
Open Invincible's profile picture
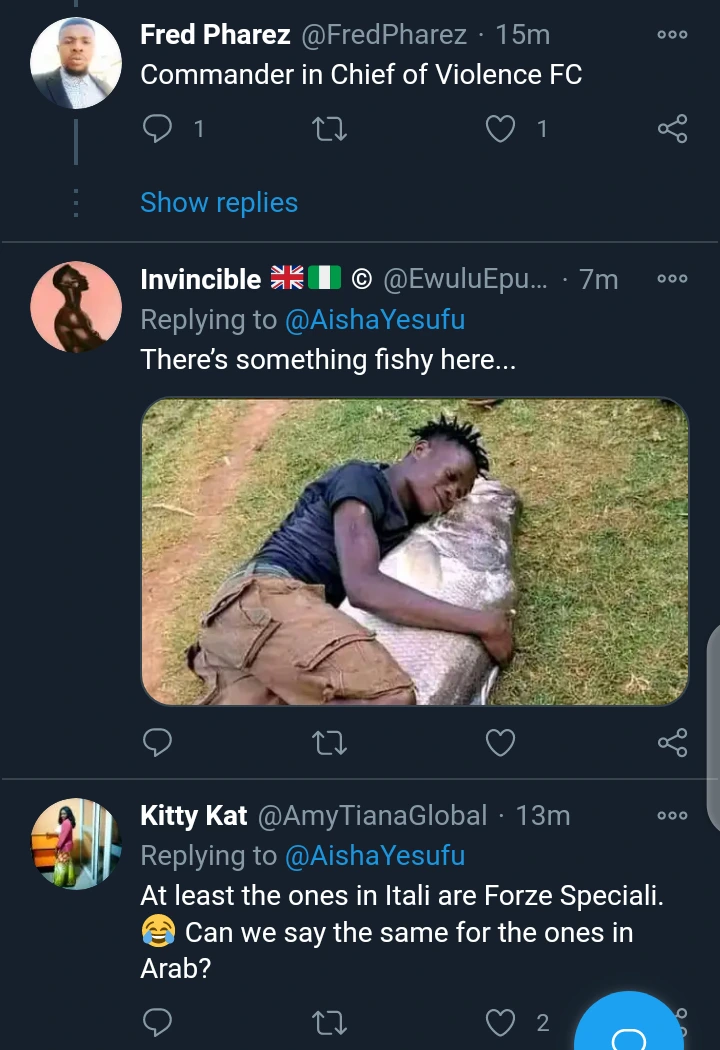76,307
